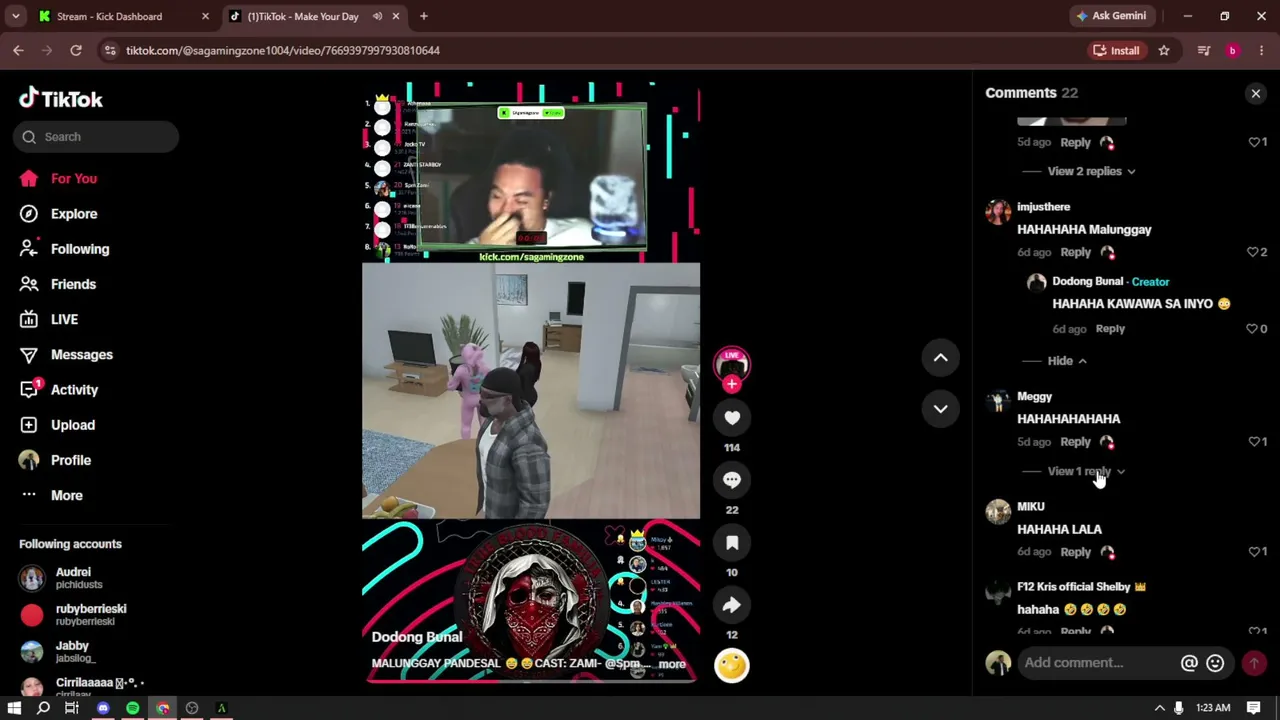Open the Friends page
The height and width of the screenshot is (720, 1280).
point(73,284)
